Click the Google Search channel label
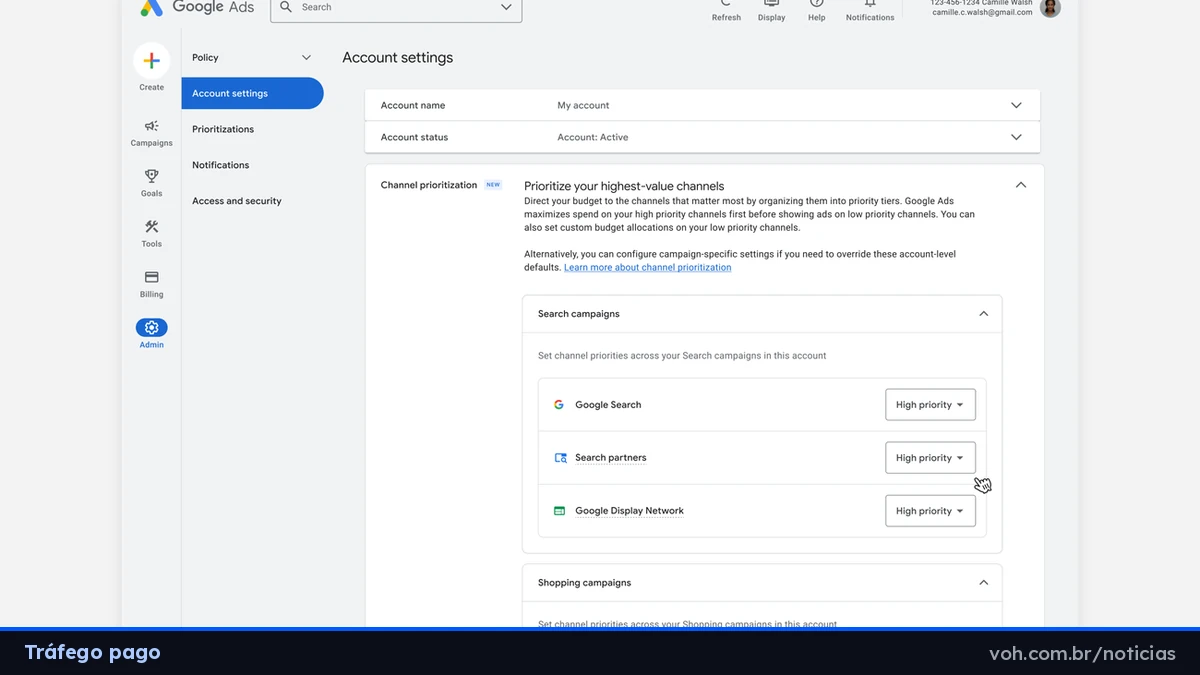The image size is (1200, 675). (x=608, y=405)
